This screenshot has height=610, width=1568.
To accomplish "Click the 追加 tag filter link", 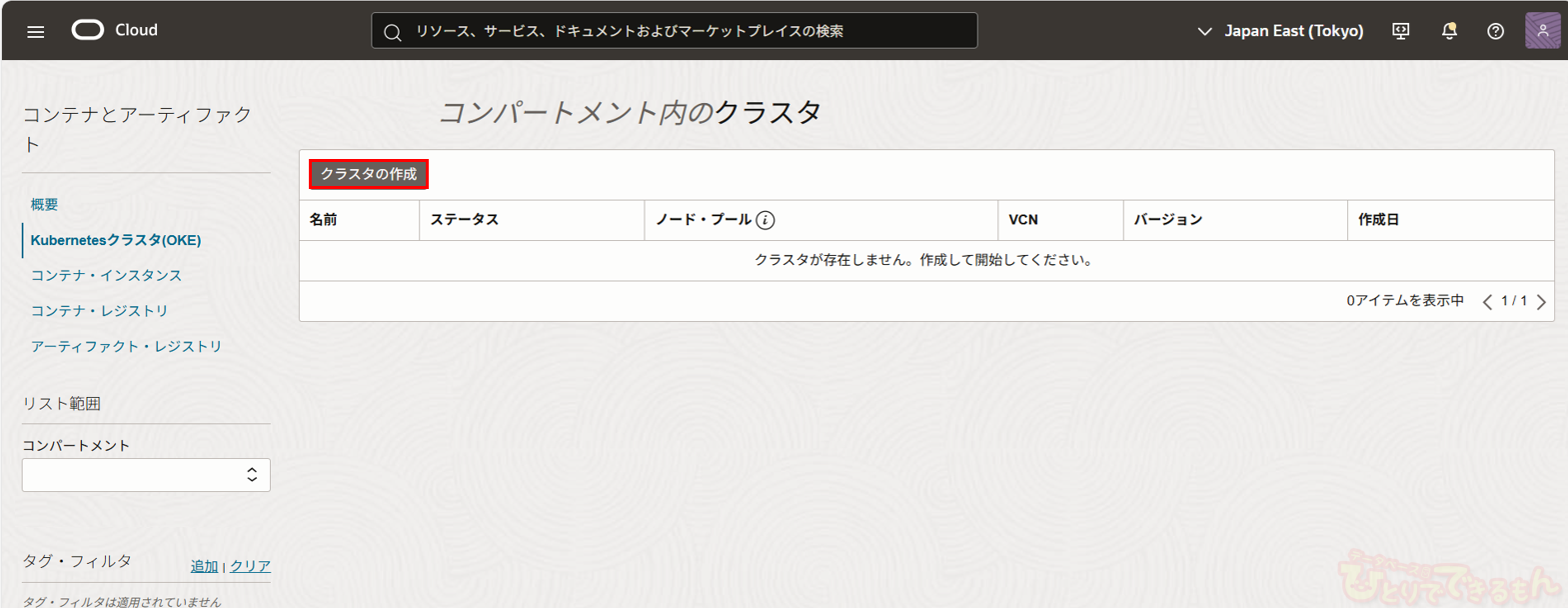I will (204, 566).
